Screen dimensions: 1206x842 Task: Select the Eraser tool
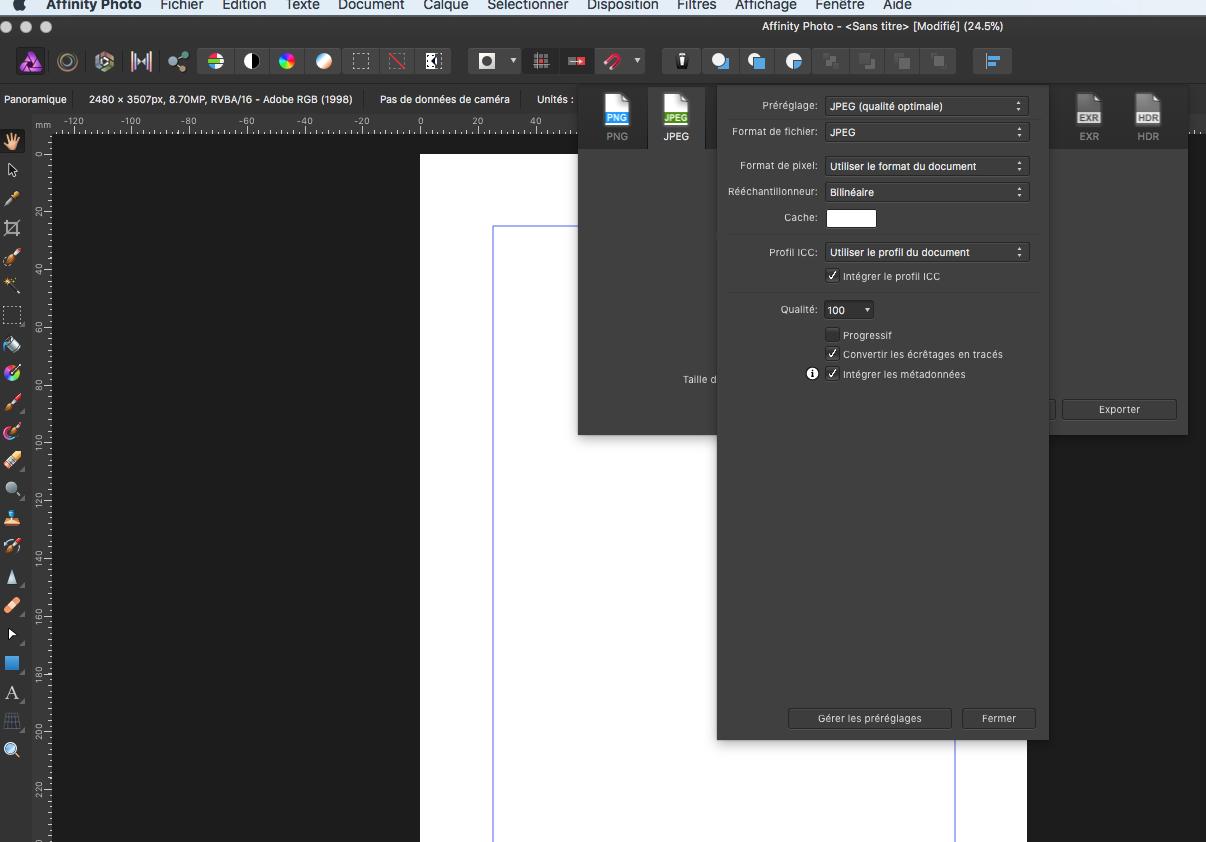pos(12,460)
